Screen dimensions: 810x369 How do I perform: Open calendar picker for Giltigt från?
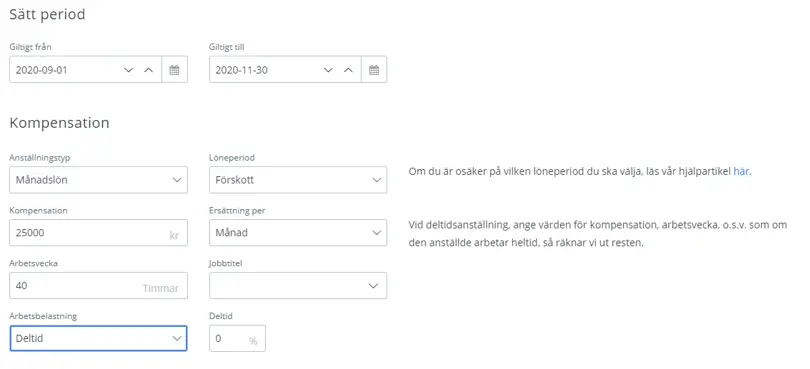(x=175, y=70)
